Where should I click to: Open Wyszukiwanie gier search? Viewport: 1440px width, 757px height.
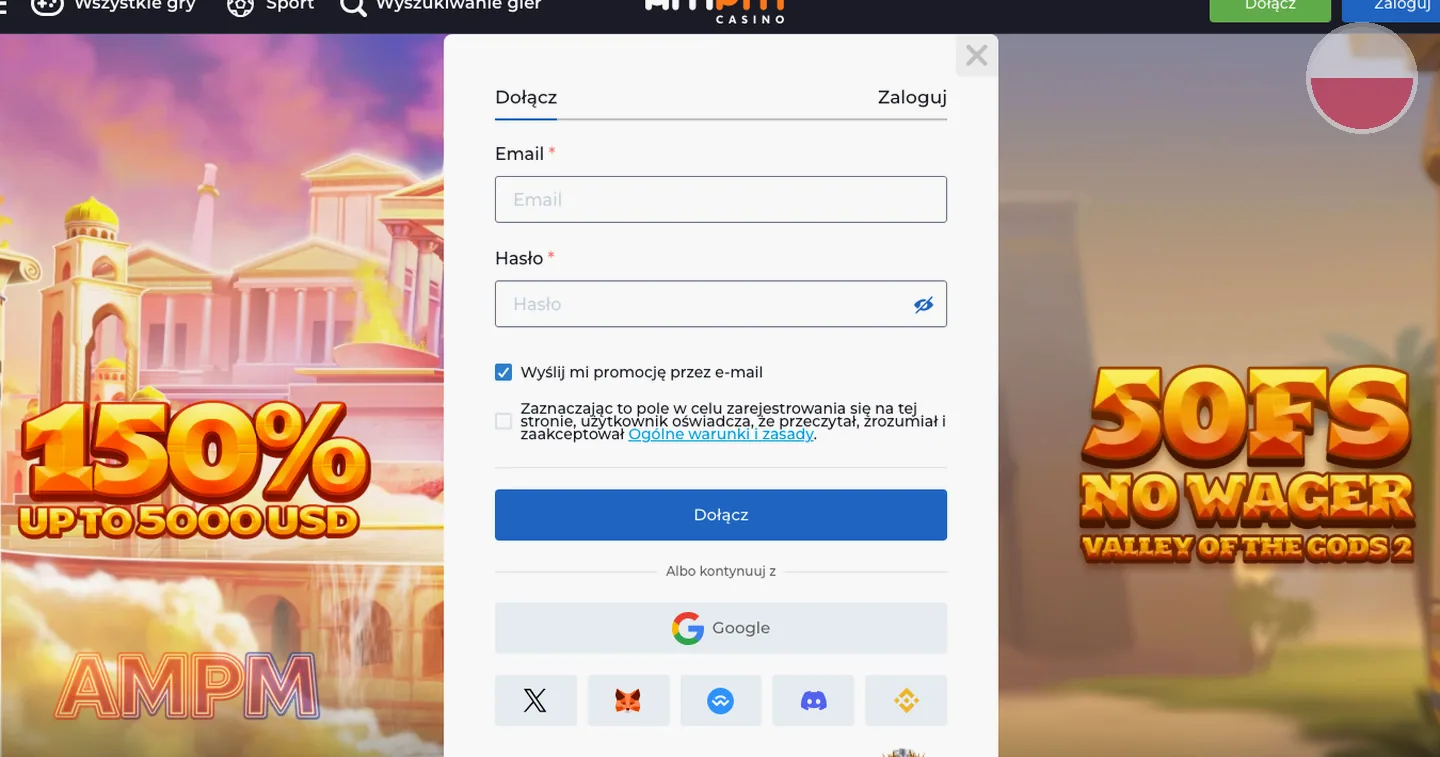441,6
